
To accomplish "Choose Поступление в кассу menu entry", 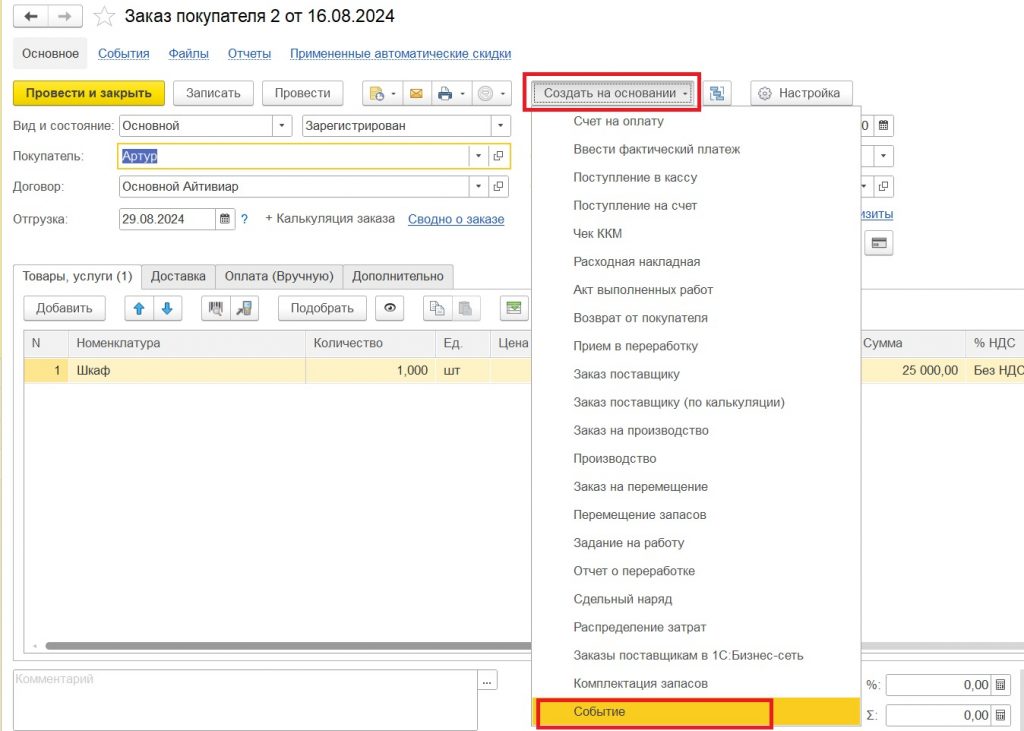I will [x=696, y=177].
